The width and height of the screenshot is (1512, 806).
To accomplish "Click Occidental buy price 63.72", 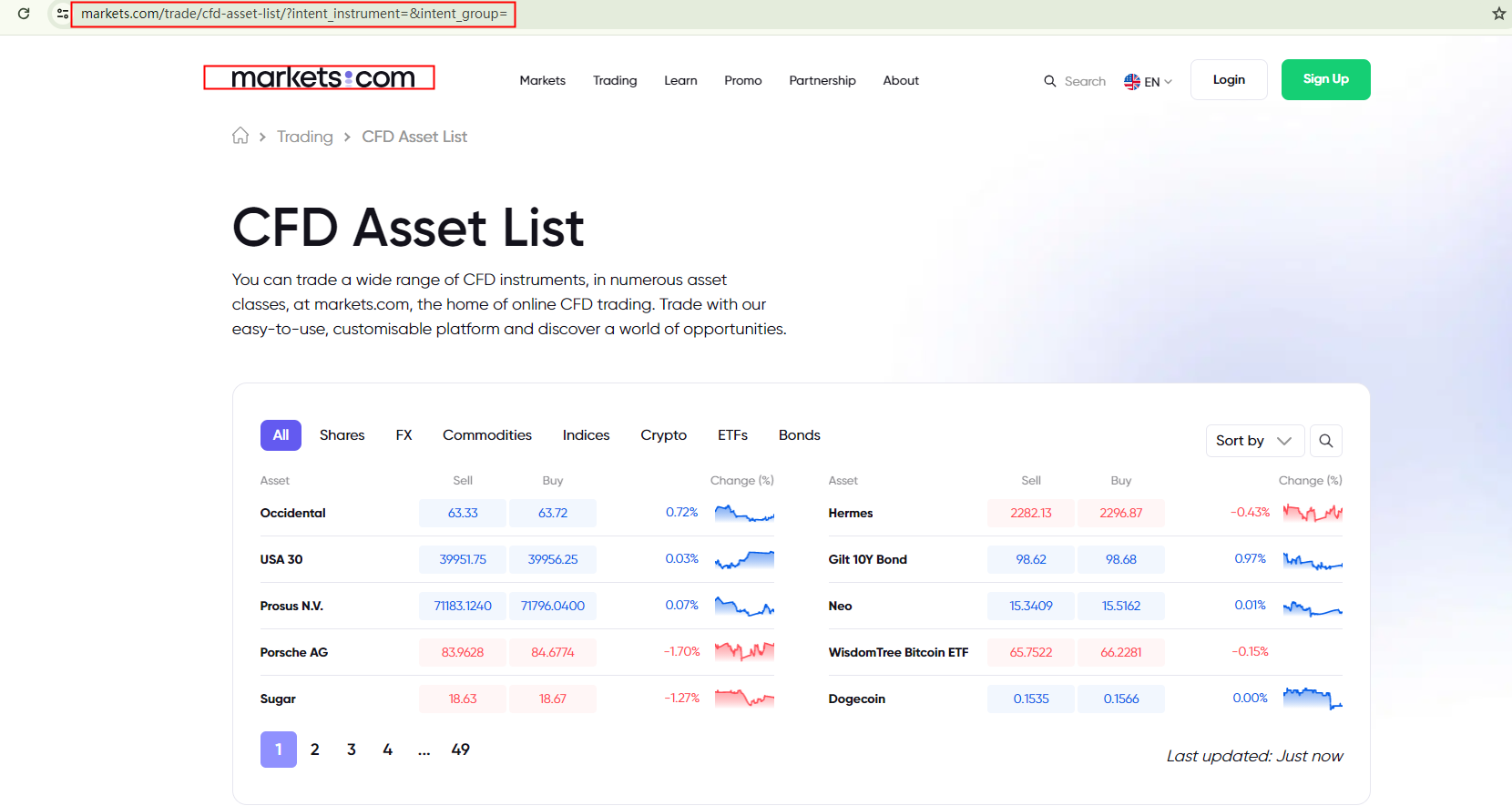I will 553,513.
